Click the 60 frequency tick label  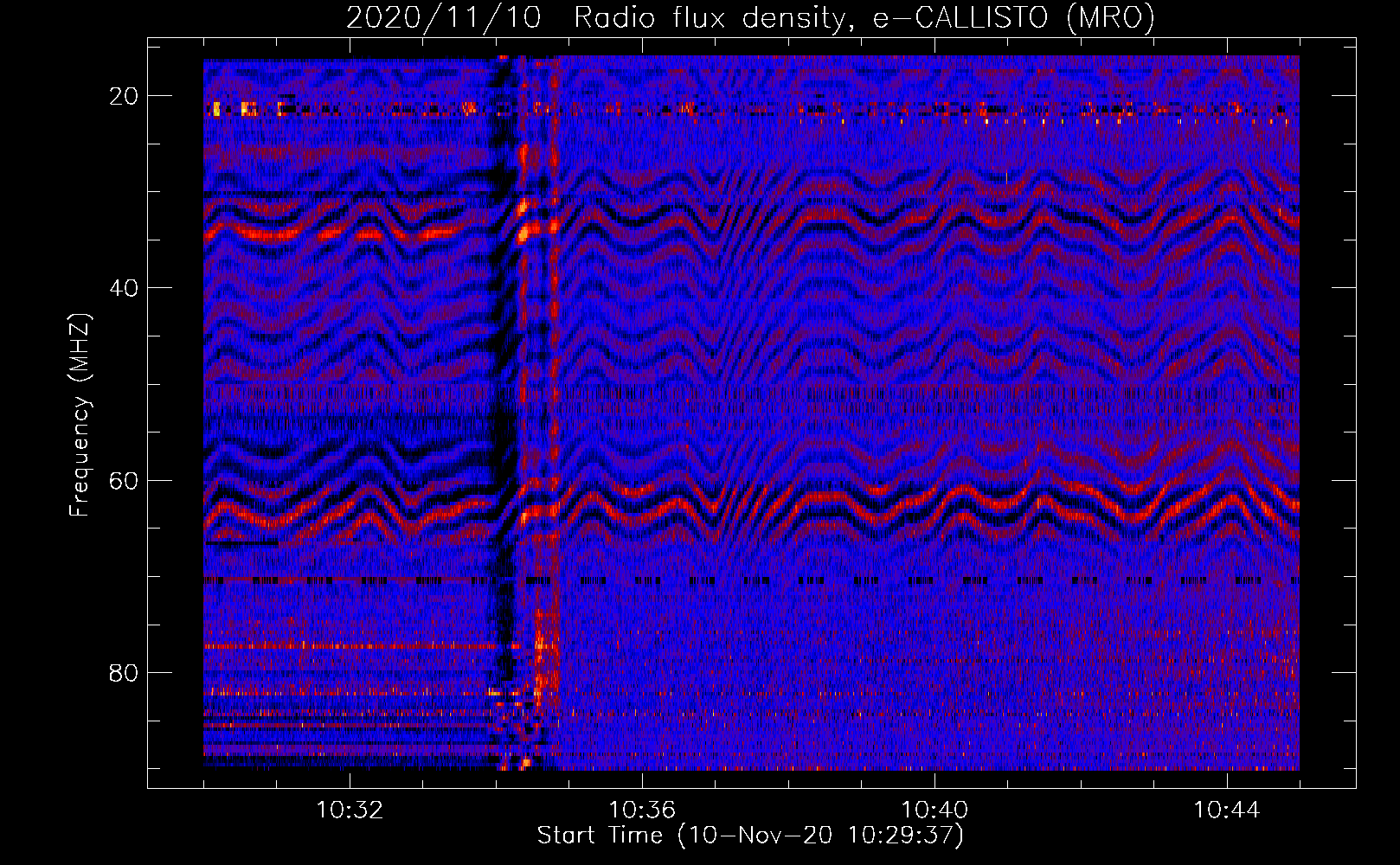(125, 480)
